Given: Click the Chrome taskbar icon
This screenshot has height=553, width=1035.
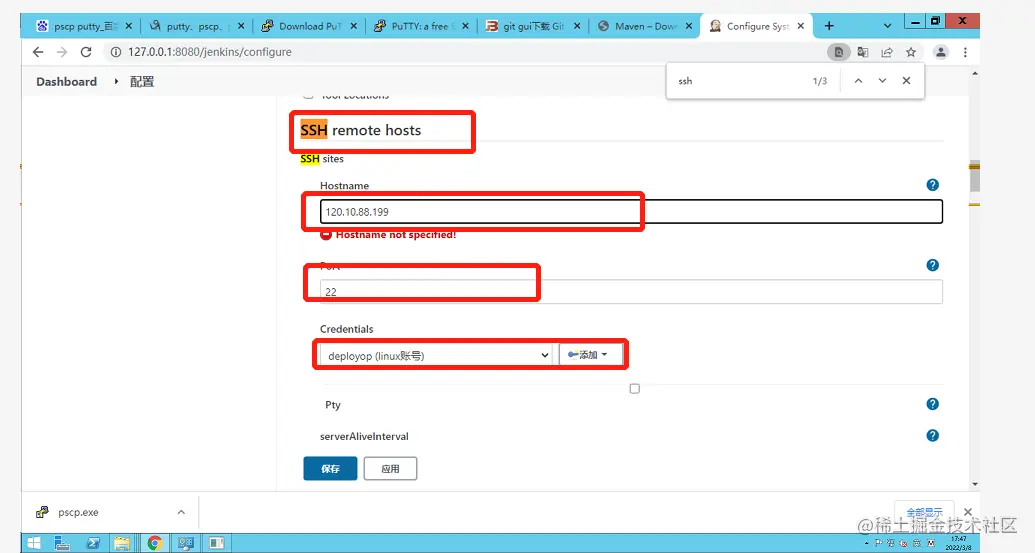Looking at the screenshot, I should 154,543.
